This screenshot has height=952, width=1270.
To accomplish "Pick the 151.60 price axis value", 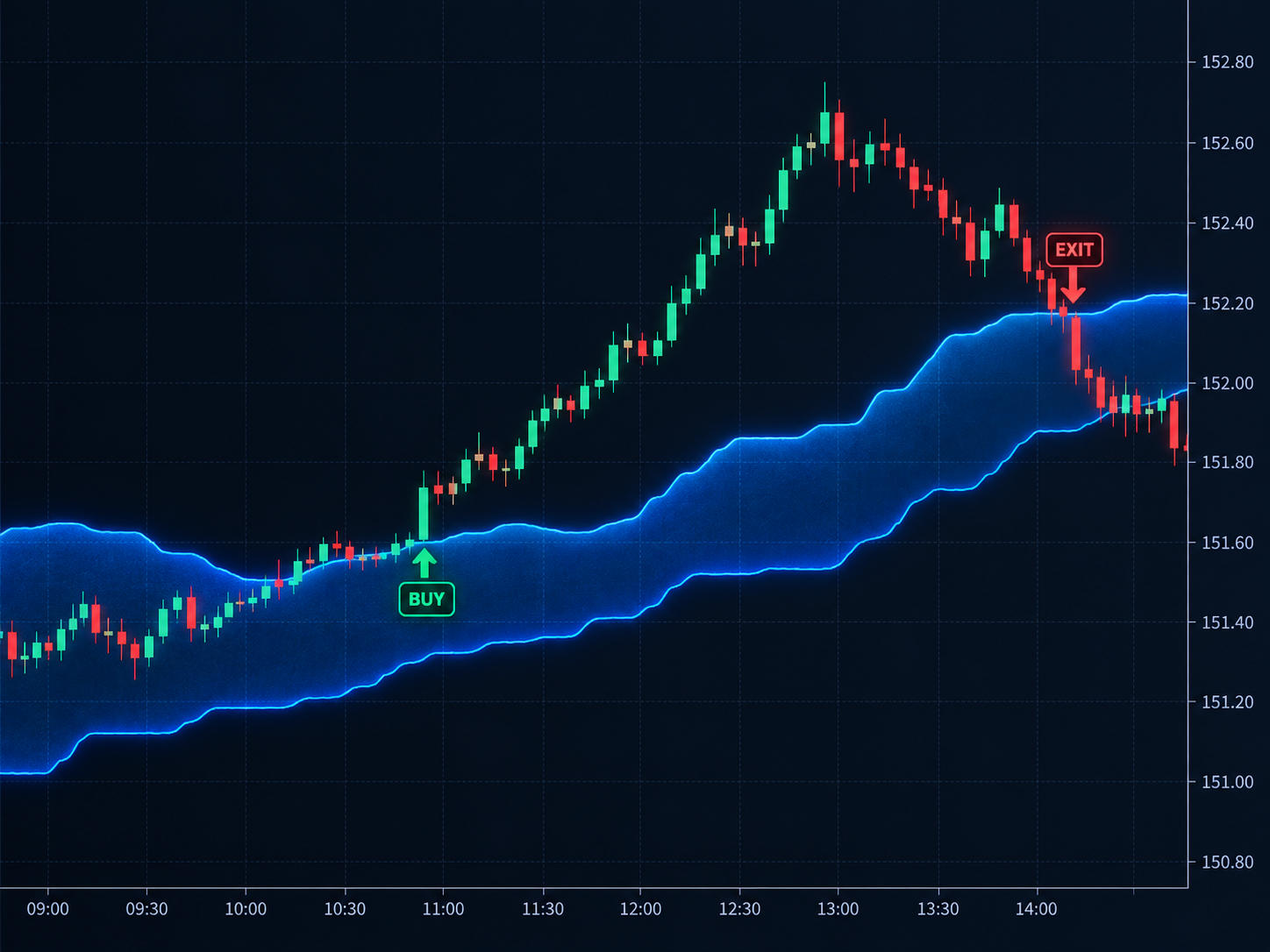I will click(1227, 543).
